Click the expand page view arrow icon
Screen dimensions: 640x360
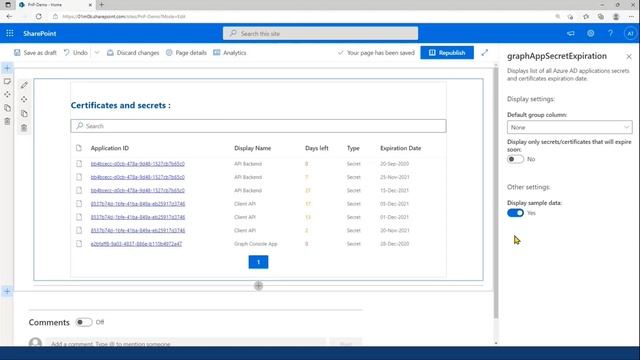[484, 53]
